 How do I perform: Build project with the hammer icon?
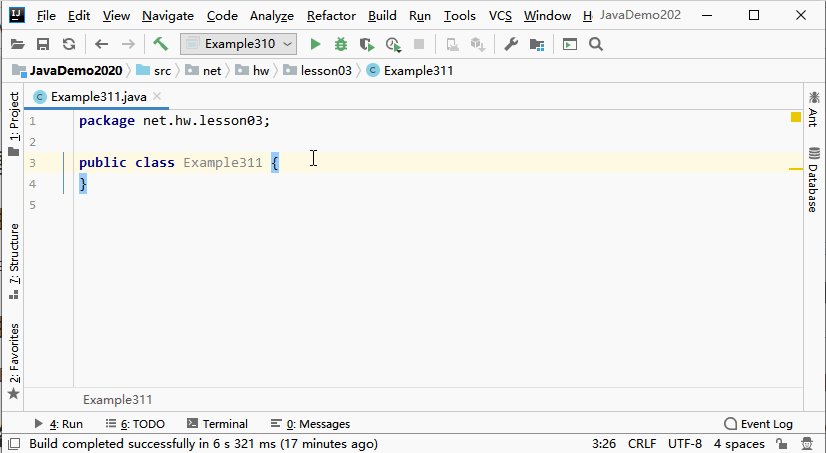(x=161, y=44)
